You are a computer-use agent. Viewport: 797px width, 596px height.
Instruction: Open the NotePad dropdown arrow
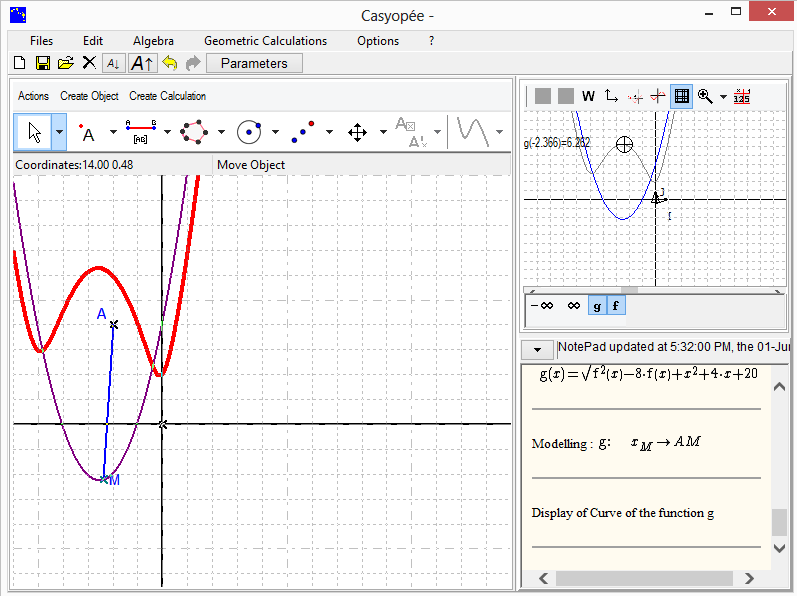pyautogui.click(x=537, y=350)
